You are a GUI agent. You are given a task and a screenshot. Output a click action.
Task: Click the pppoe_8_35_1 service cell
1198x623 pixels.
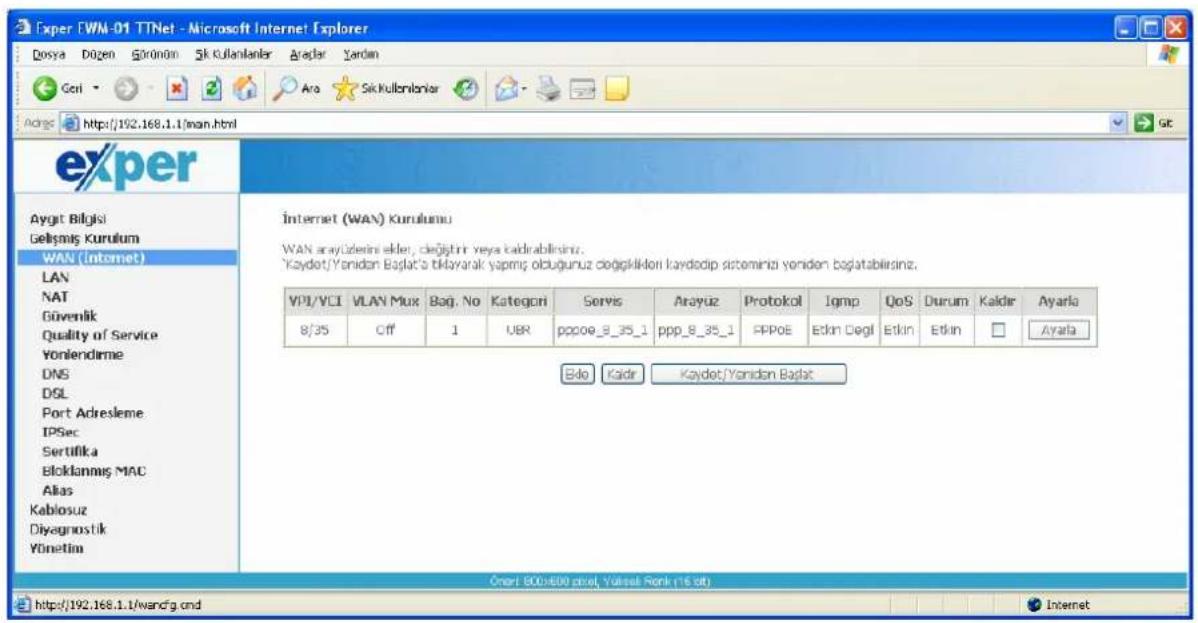[602, 330]
